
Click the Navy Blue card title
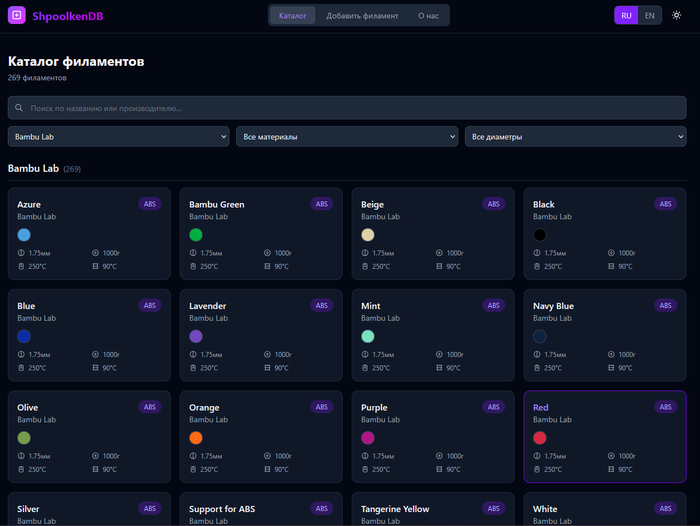click(553, 306)
